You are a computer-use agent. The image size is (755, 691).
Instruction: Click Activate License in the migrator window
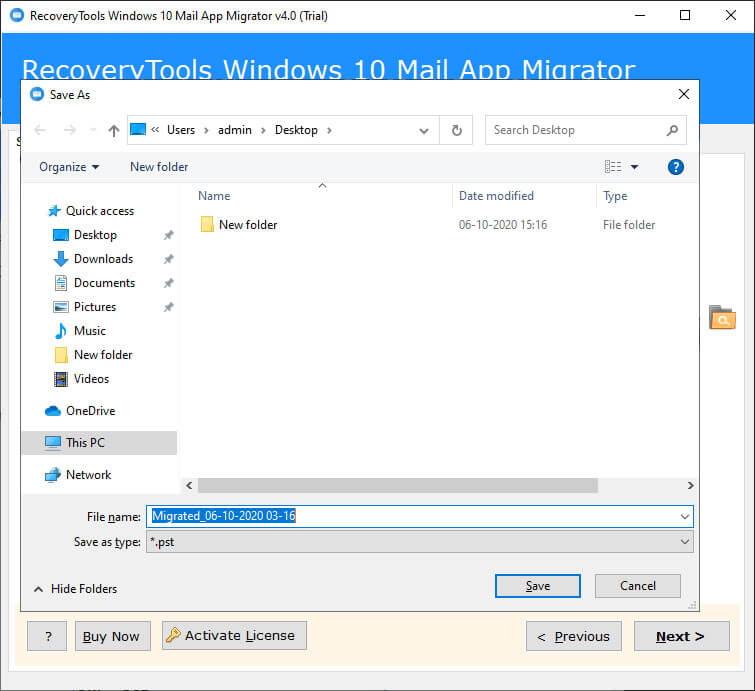click(x=234, y=636)
